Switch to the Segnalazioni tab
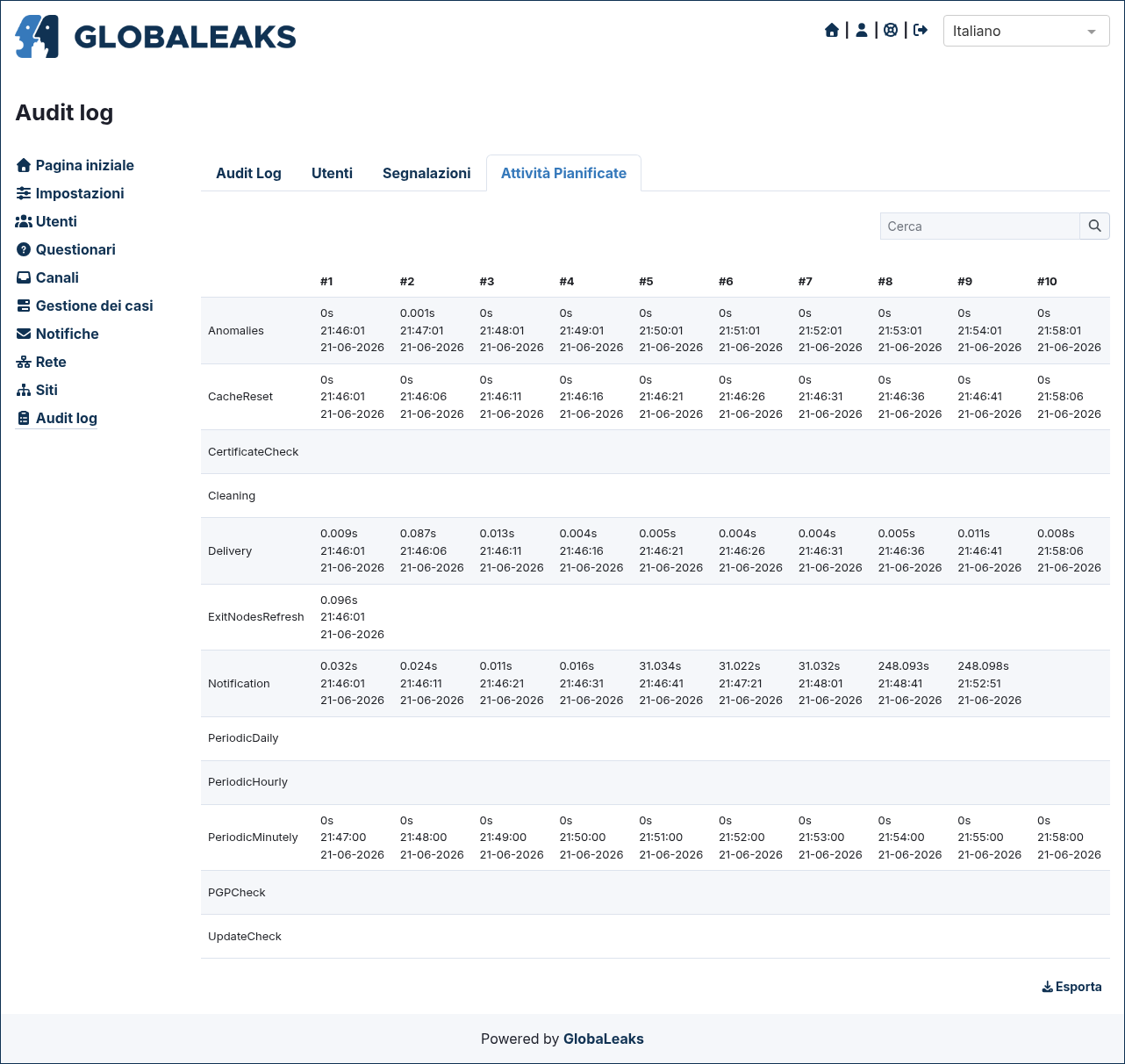 click(x=426, y=173)
